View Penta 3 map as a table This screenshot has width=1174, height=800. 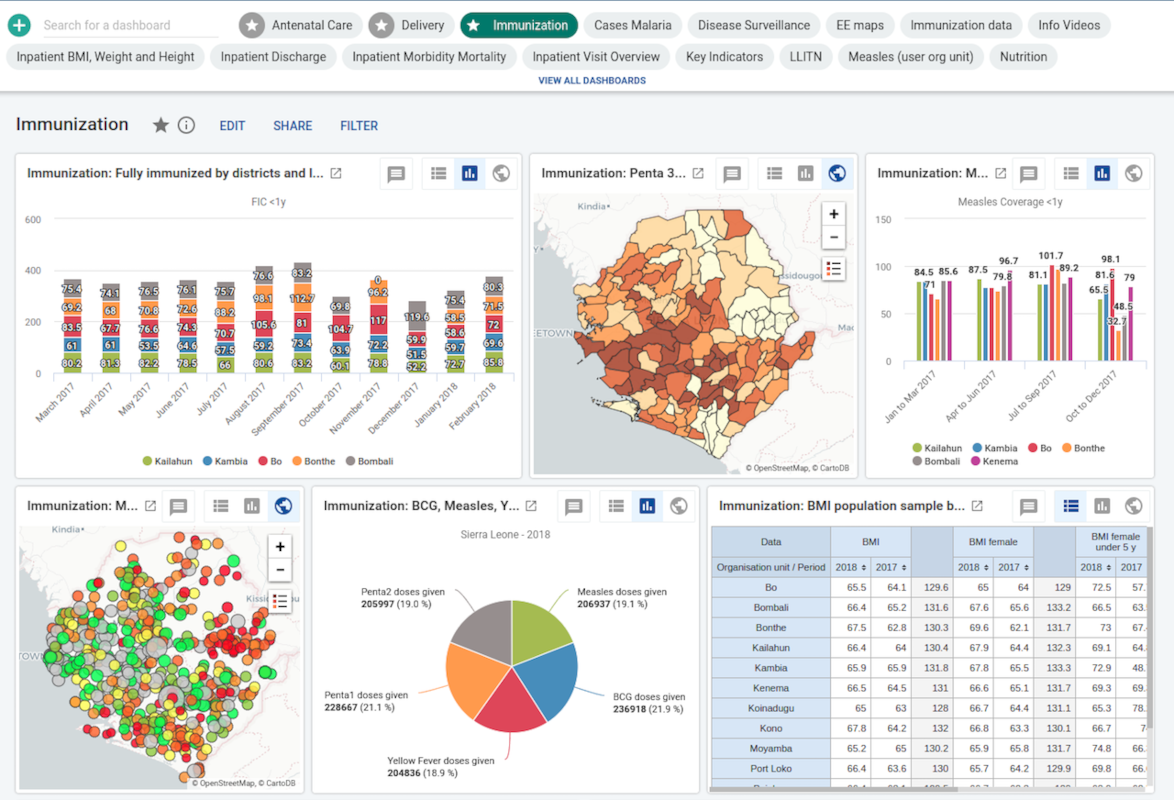tap(774, 172)
